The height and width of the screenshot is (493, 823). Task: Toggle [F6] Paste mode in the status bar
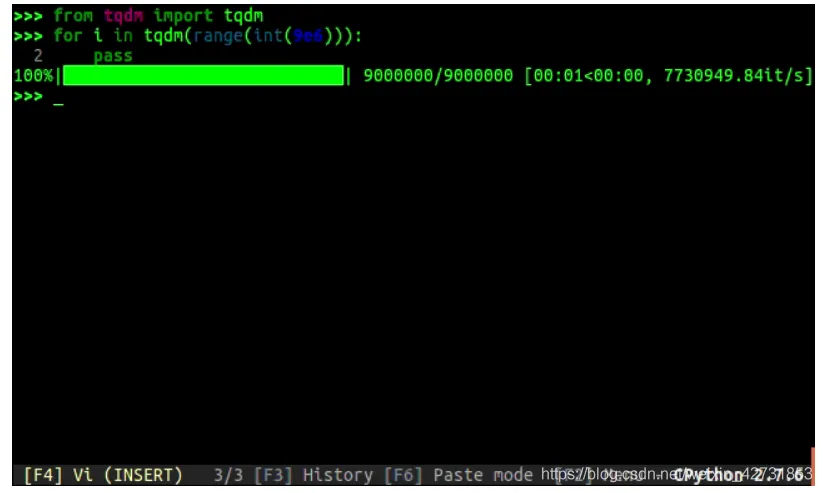pyautogui.click(x=458, y=475)
